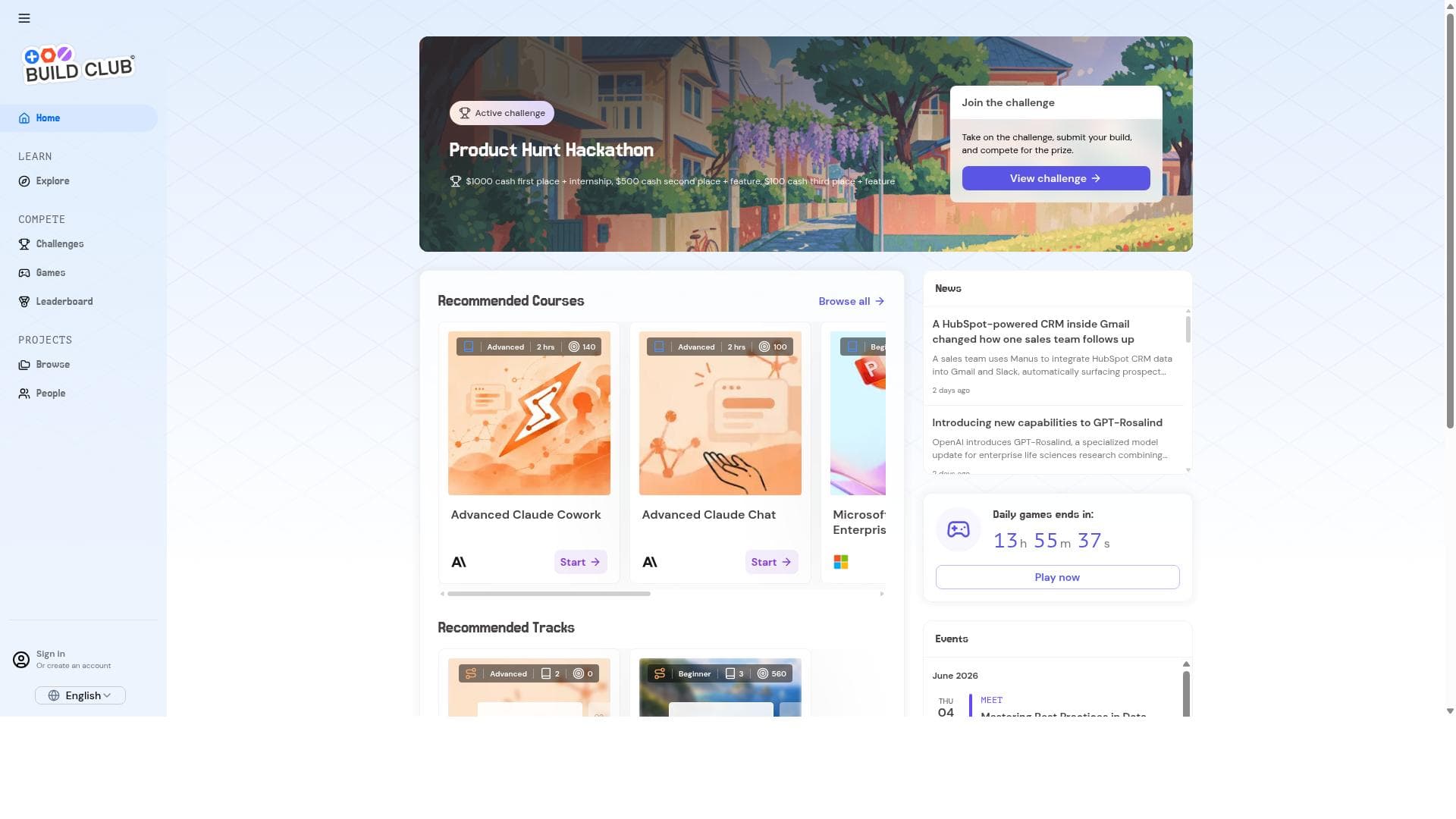Click the daily games controller icon
Viewport: 1456px width, 819px height.
959,529
